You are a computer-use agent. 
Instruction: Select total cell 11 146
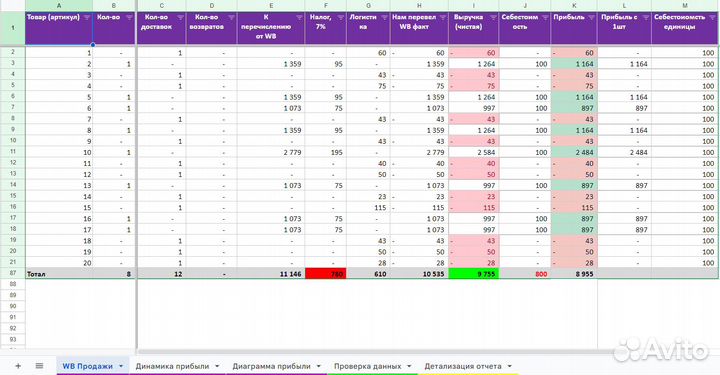(x=271, y=274)
